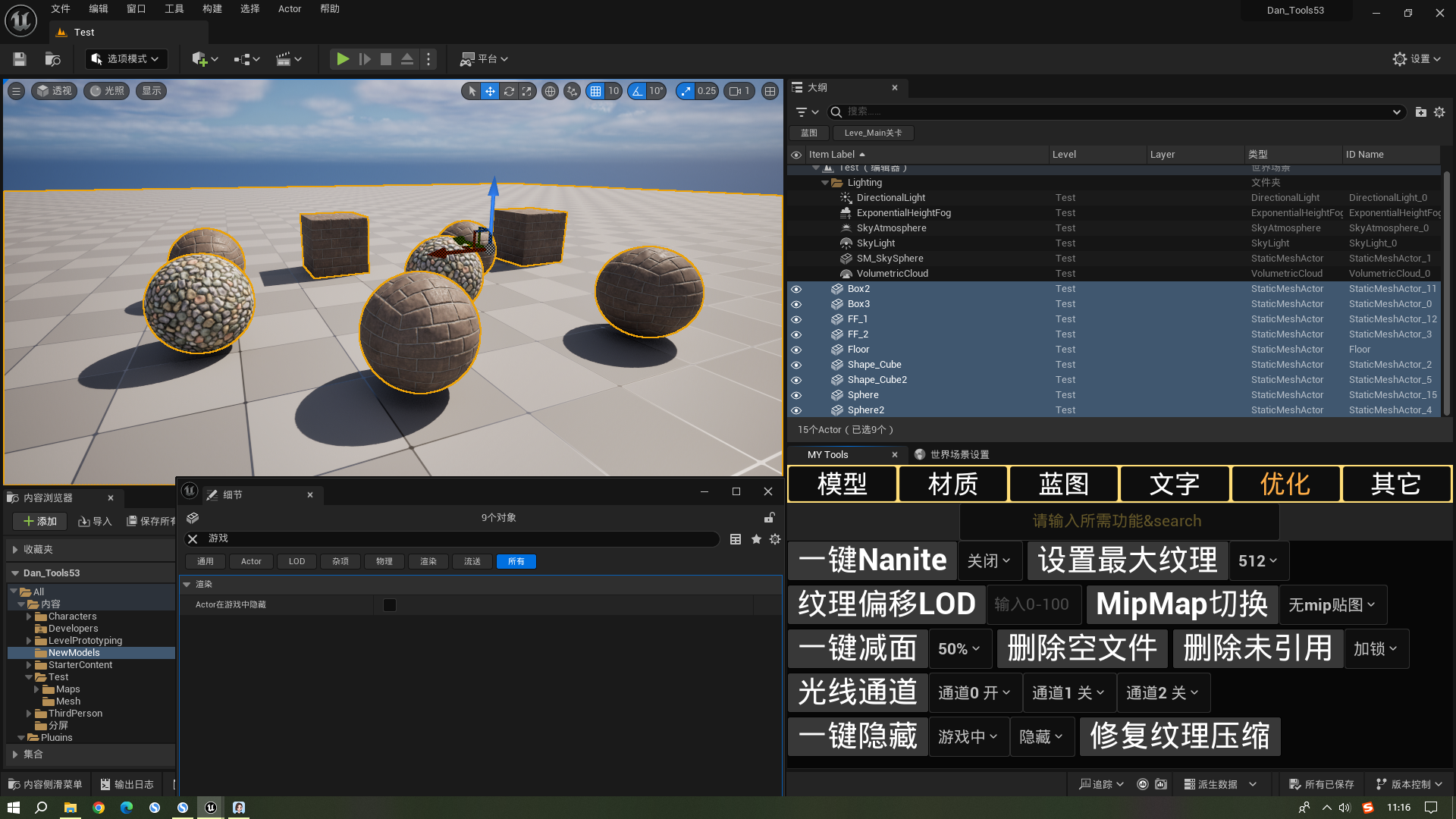
Task: Open the surface snapping options
Action: tap(572, 91)
